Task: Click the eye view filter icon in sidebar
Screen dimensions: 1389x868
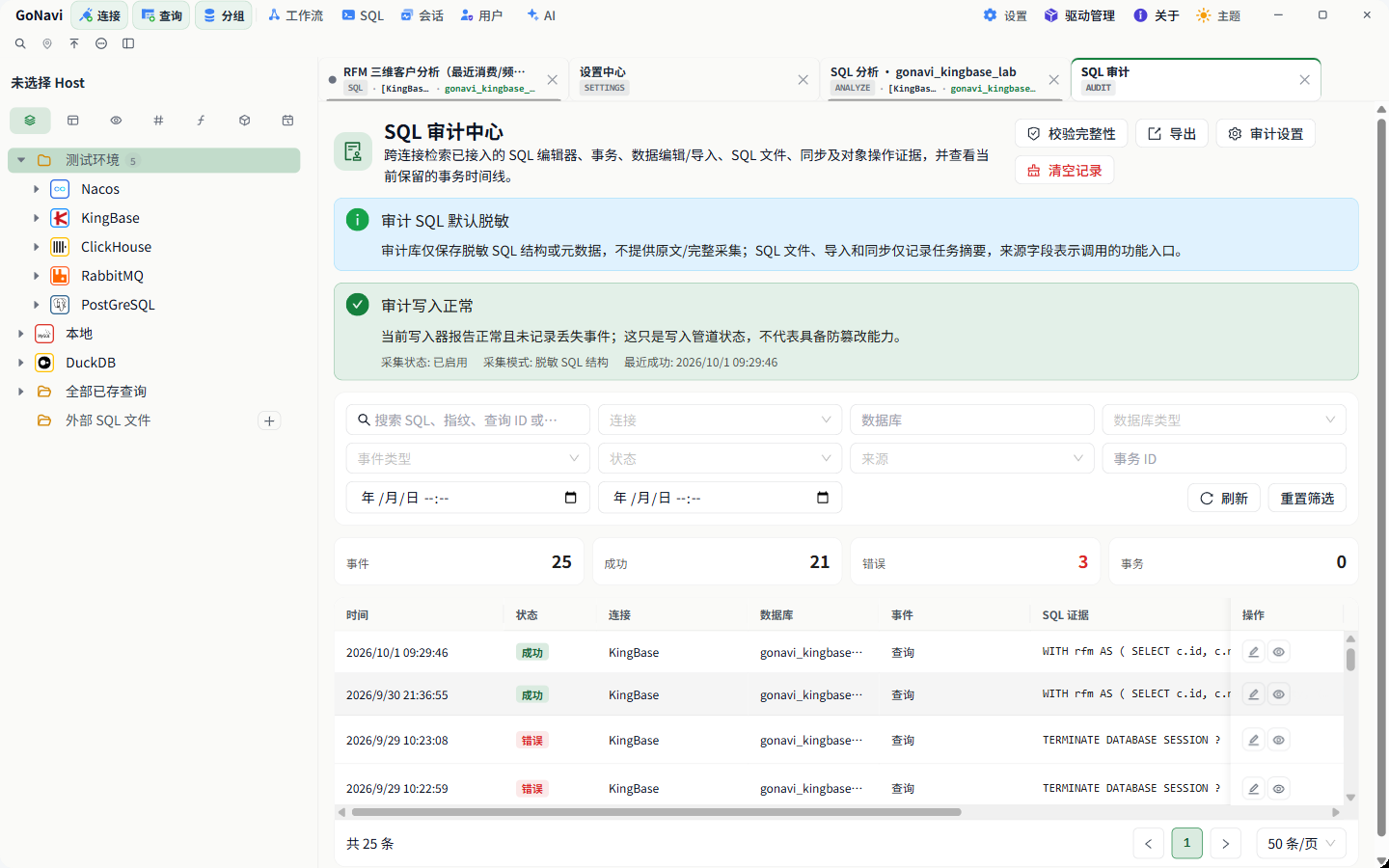Action: click(116, 121)
